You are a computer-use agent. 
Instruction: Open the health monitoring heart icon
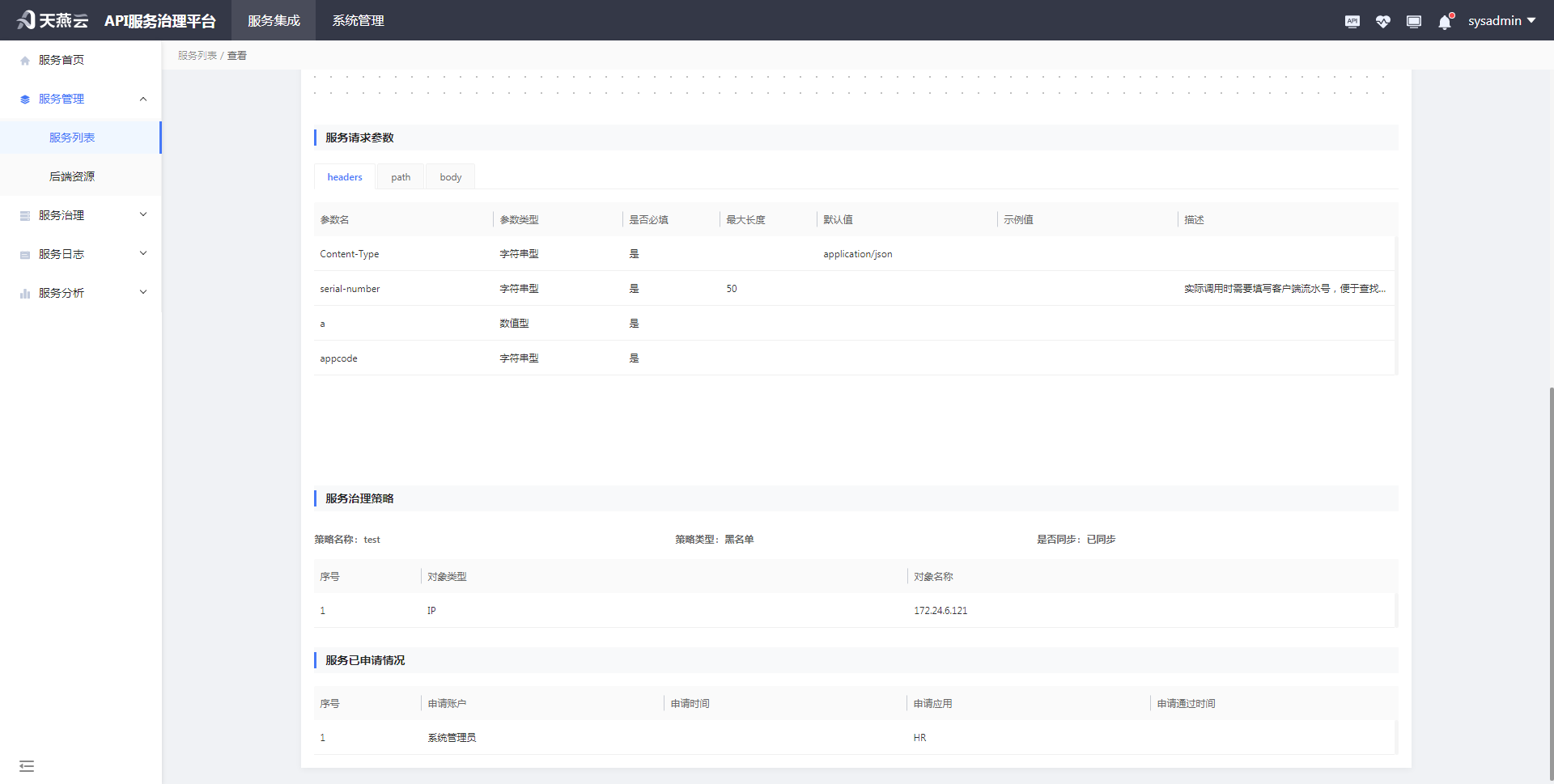pos(1383,21)
